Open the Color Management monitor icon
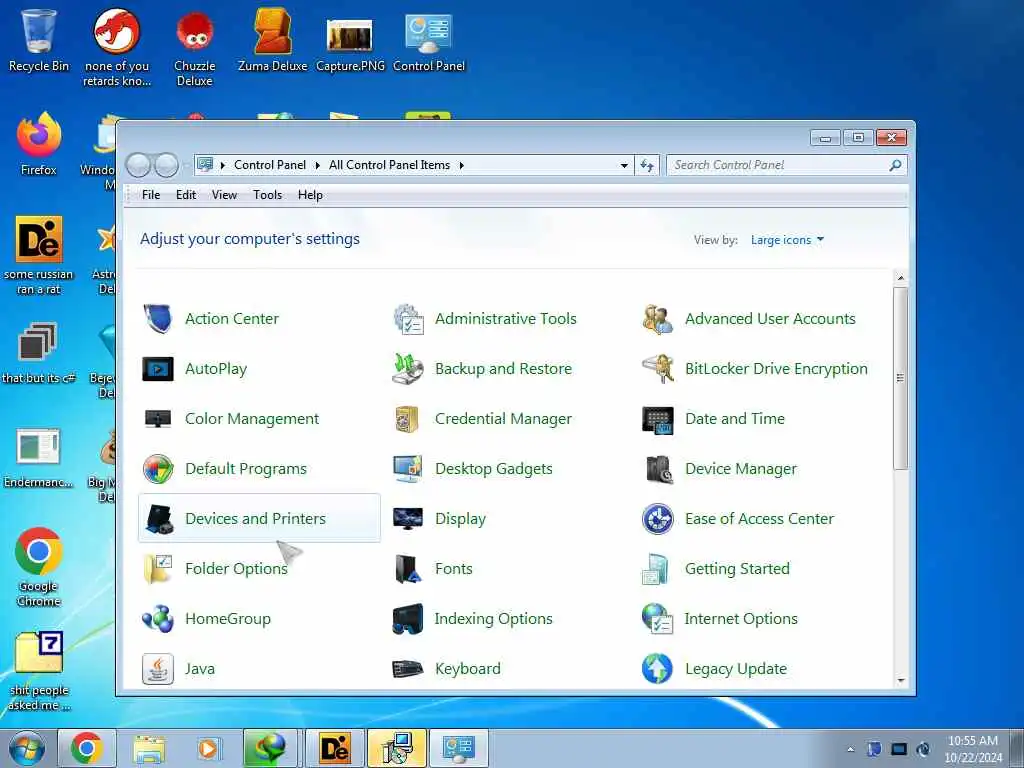The image size is (1024, 768). coord(157,419)
